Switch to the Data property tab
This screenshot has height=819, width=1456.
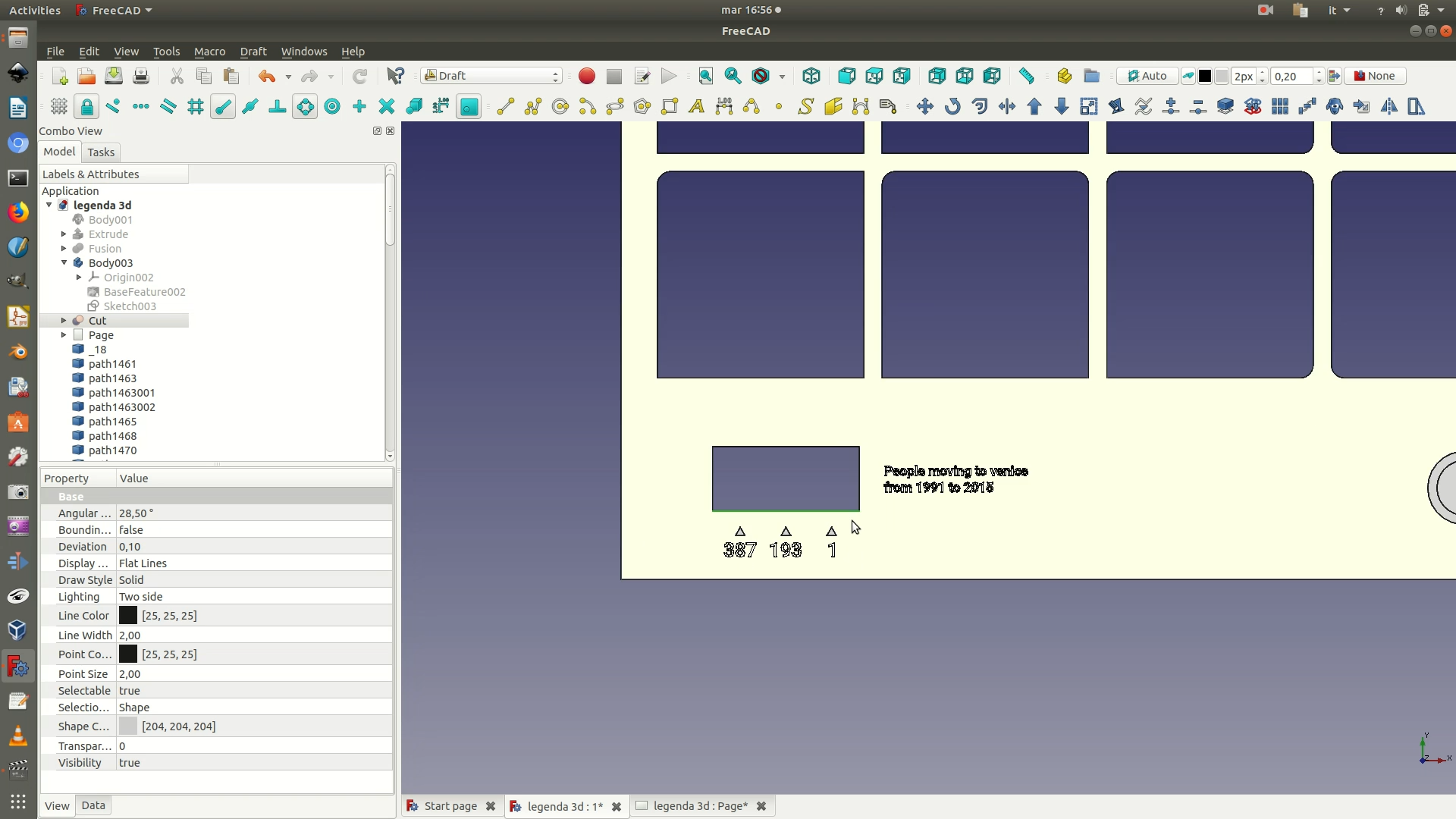(93, 805)
